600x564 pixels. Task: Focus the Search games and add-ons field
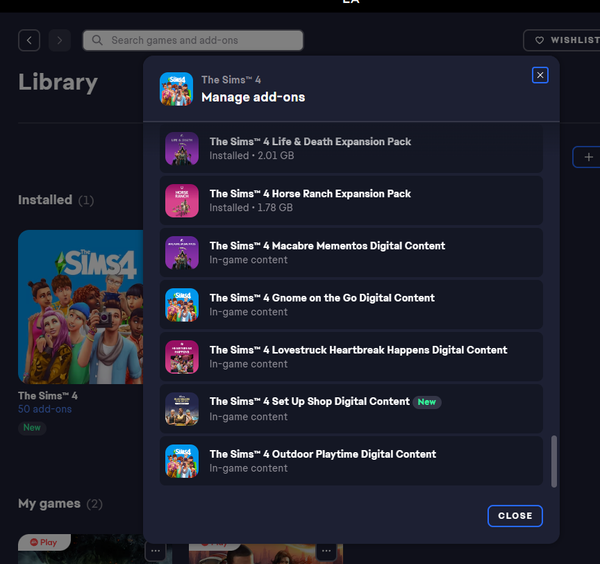193,40
